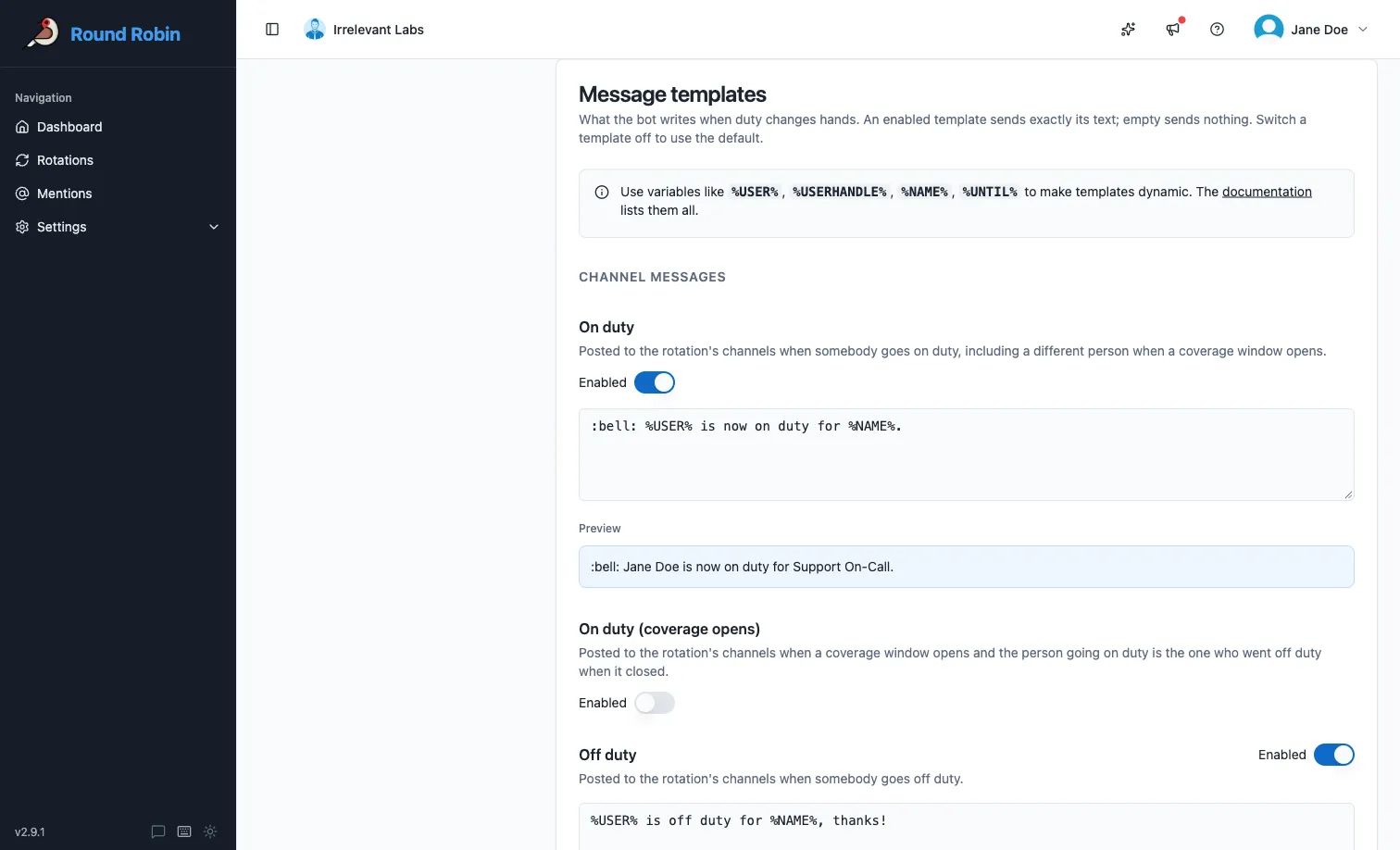Click the Navigation sidebar label

[44, 98]
